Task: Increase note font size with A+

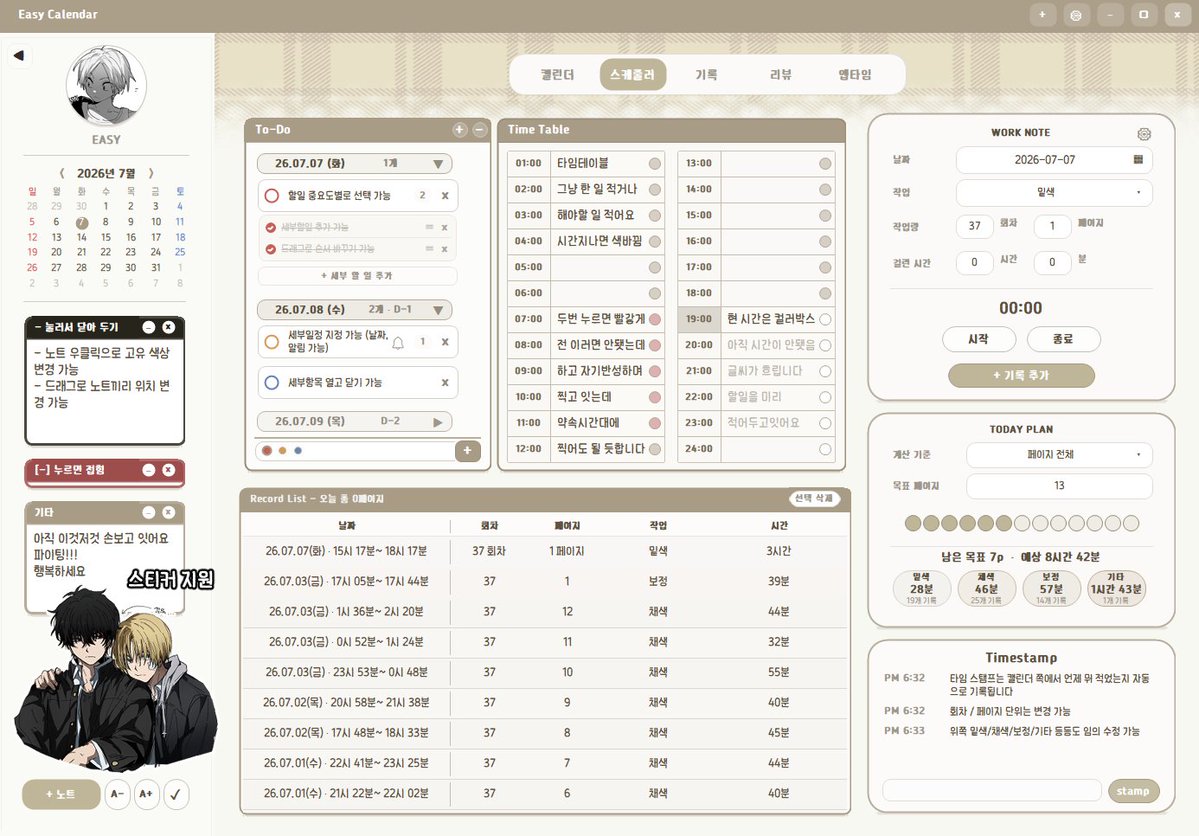Action: (x=146, y=794)
